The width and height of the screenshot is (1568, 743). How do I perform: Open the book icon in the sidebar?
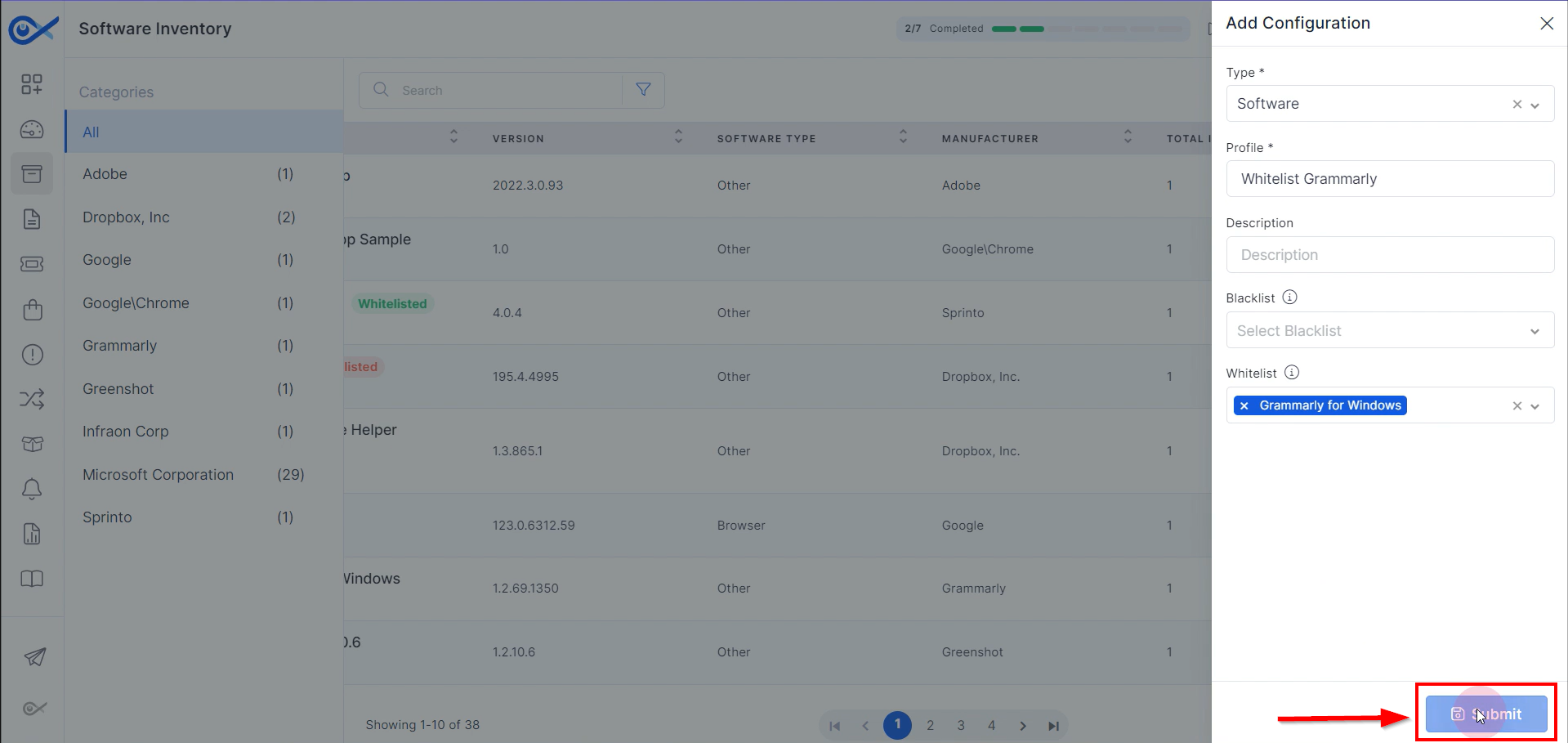32,579
